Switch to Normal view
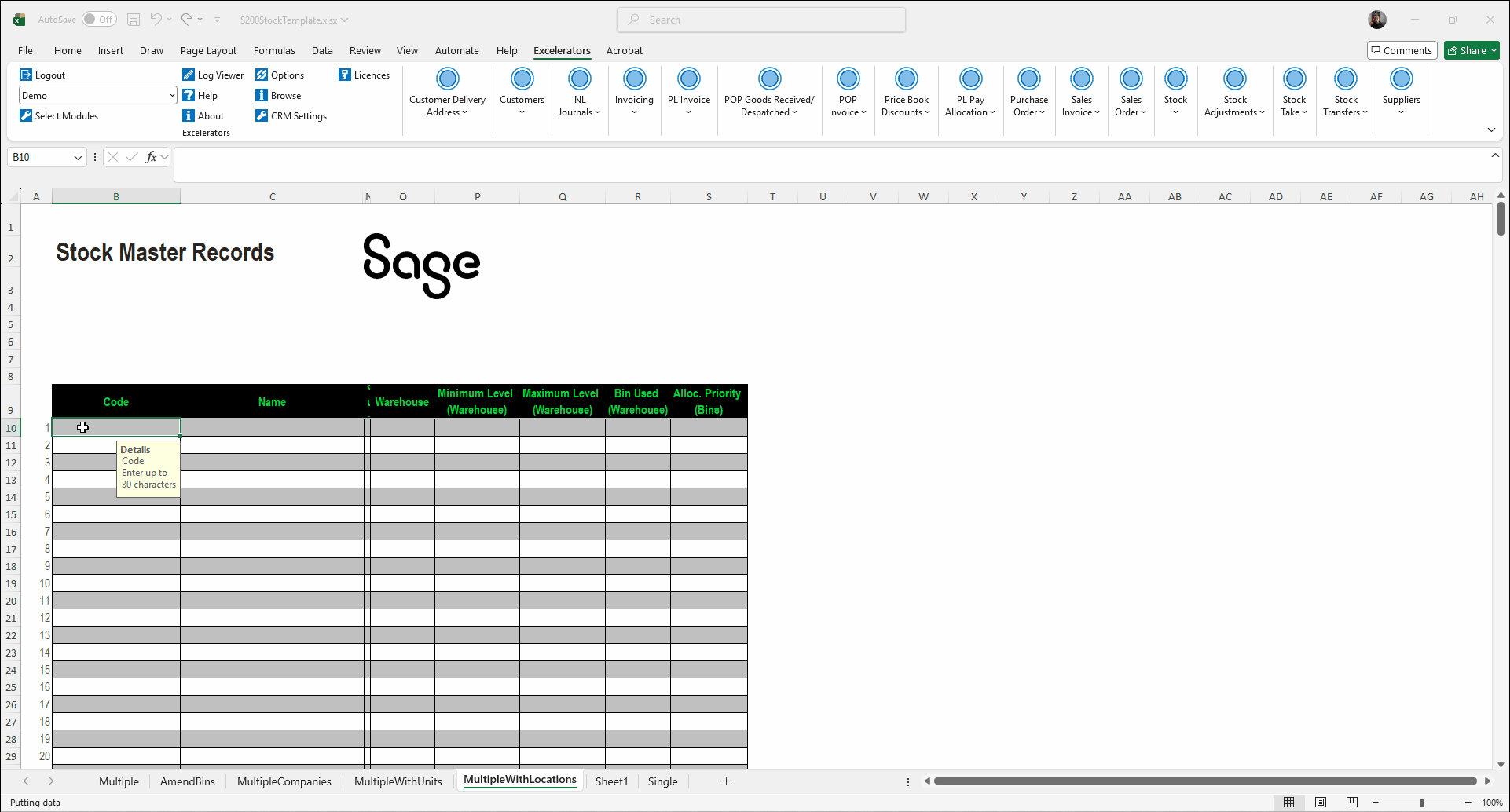This screenshot has width=1510, height=812. [1288, 803]
